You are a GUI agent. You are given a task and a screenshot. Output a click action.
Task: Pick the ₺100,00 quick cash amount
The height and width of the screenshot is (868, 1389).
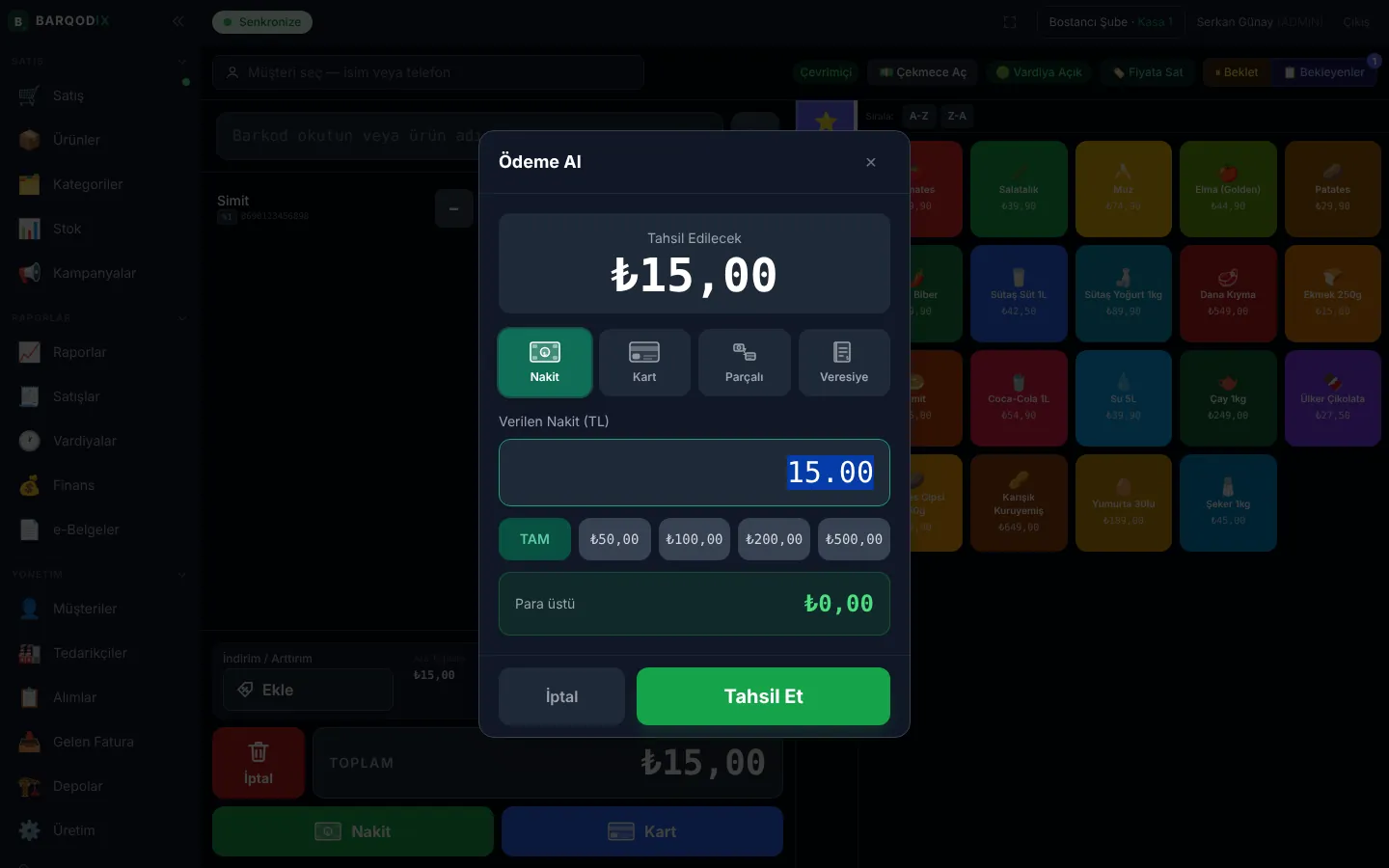(x=694, y=539)
